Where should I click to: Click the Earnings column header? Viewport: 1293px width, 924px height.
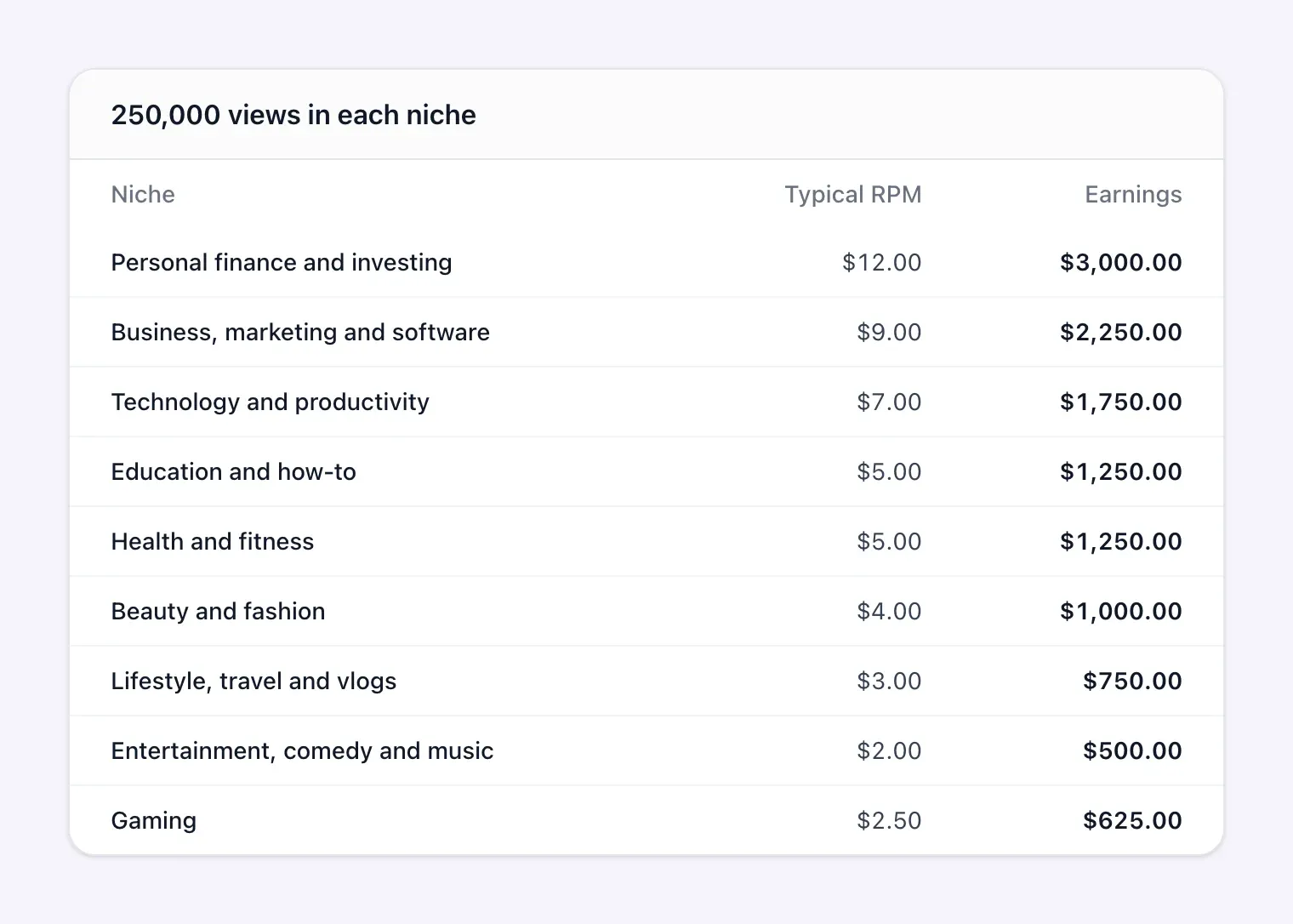click(x=1133, y=194)
